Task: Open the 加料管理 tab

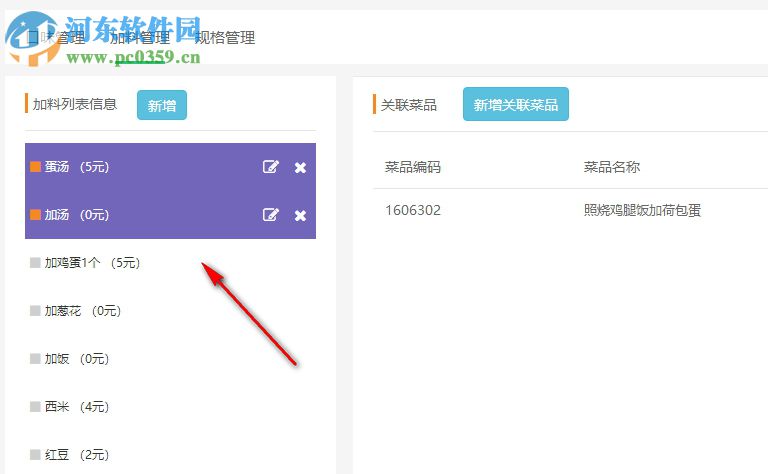Action: (x=140, y=38)
